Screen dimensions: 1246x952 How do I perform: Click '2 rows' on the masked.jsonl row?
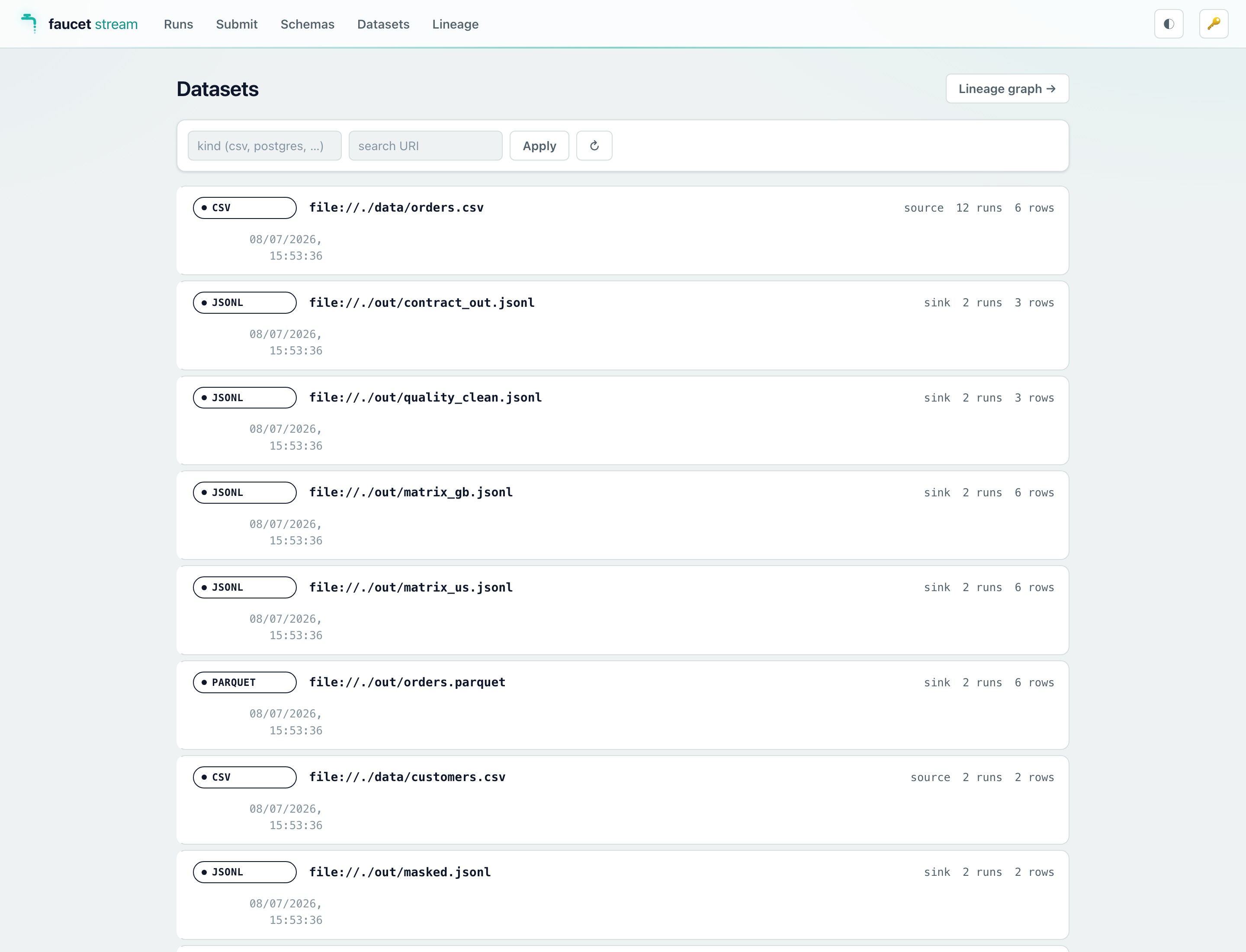pos(1034,872)
